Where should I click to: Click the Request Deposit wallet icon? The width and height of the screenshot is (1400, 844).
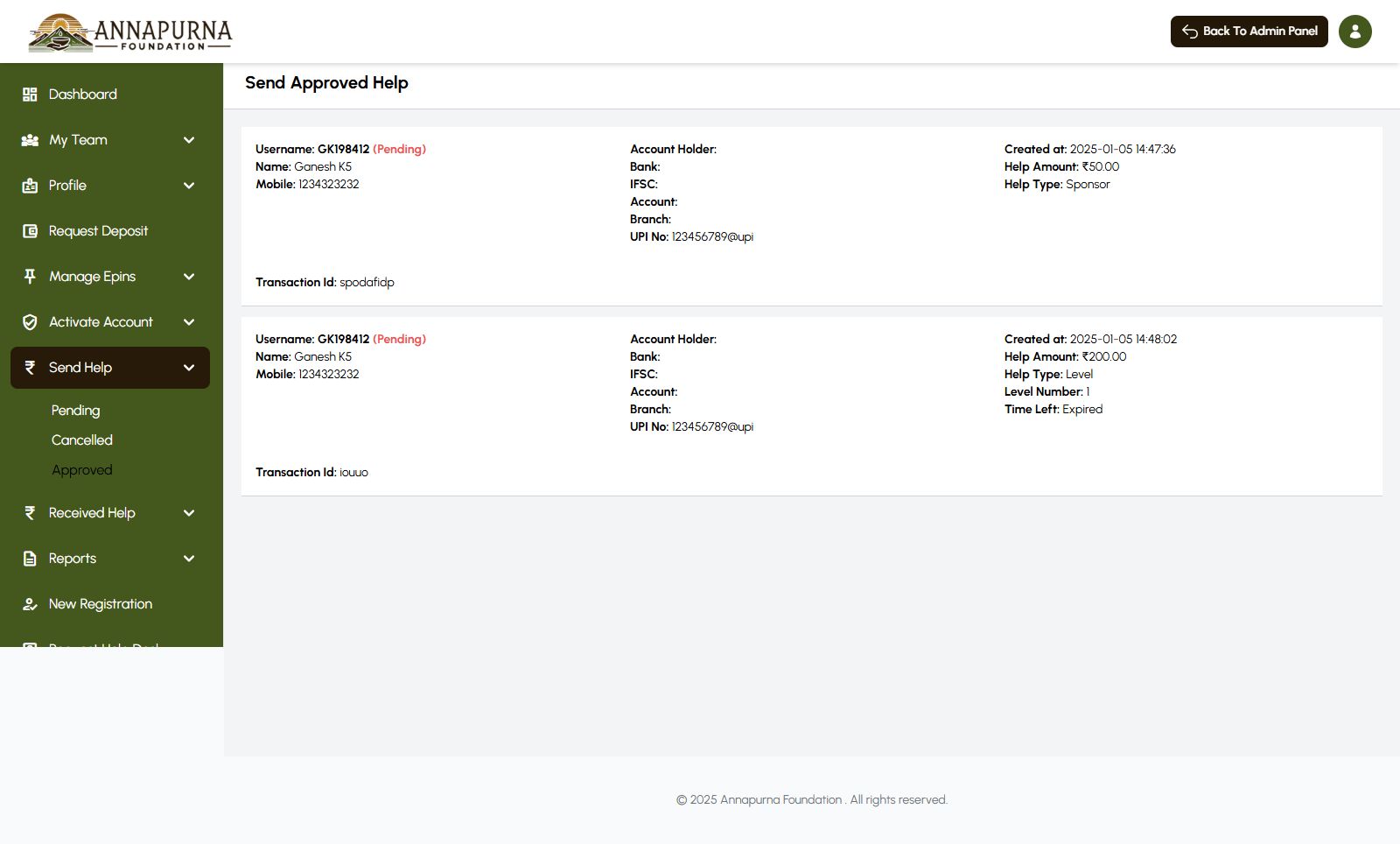pyautogui.click(x=30, y=231)
